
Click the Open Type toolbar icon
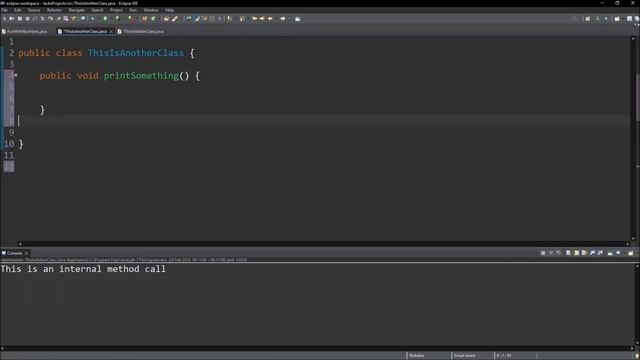click(x=167, y=19)
